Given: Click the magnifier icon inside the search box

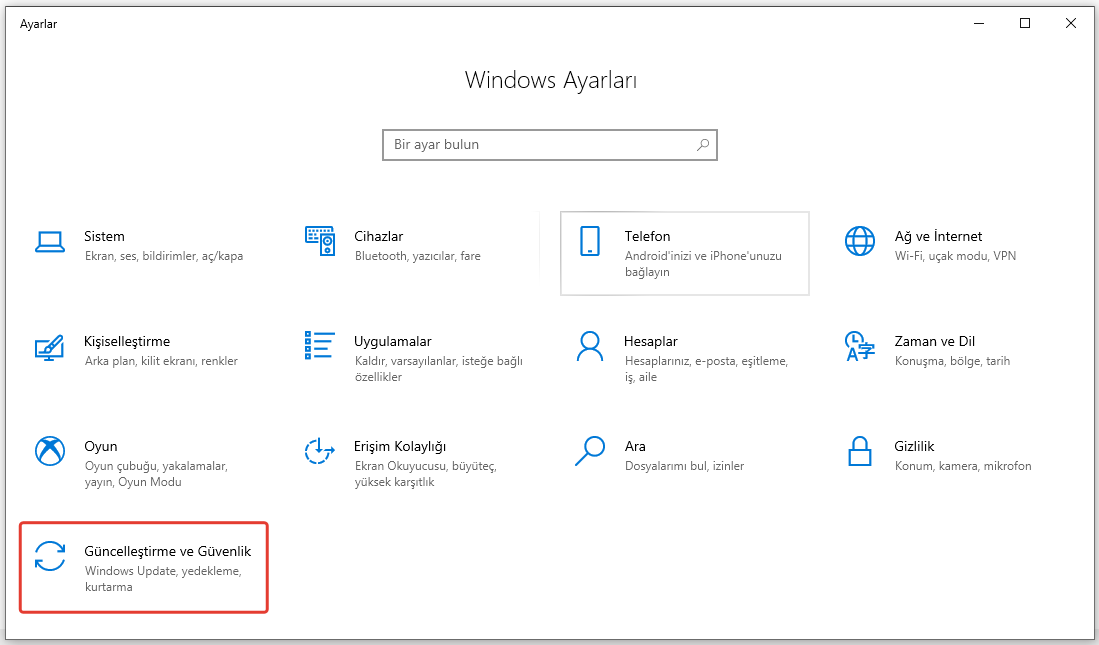Looking at the screenshot, I should click(x=703, y=145).
